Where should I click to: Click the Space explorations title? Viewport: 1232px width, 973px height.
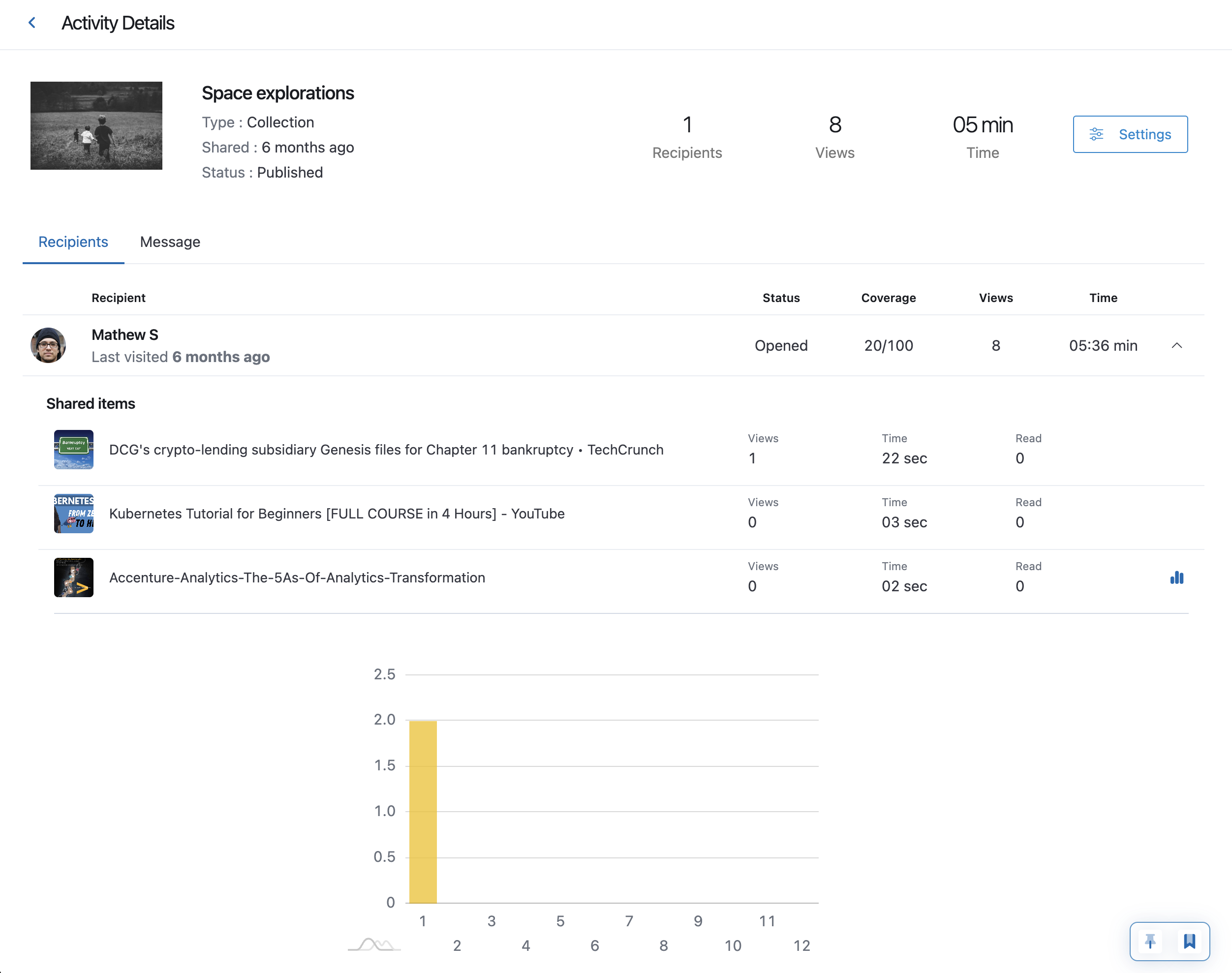277,93
